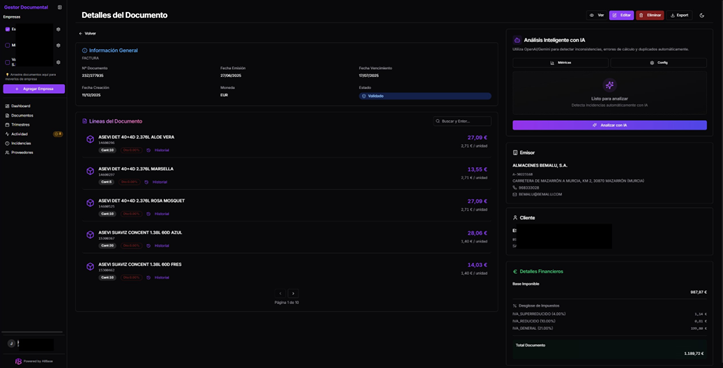Click the Gestor Documental title
723x368 pixels.
tap(26, 7)
